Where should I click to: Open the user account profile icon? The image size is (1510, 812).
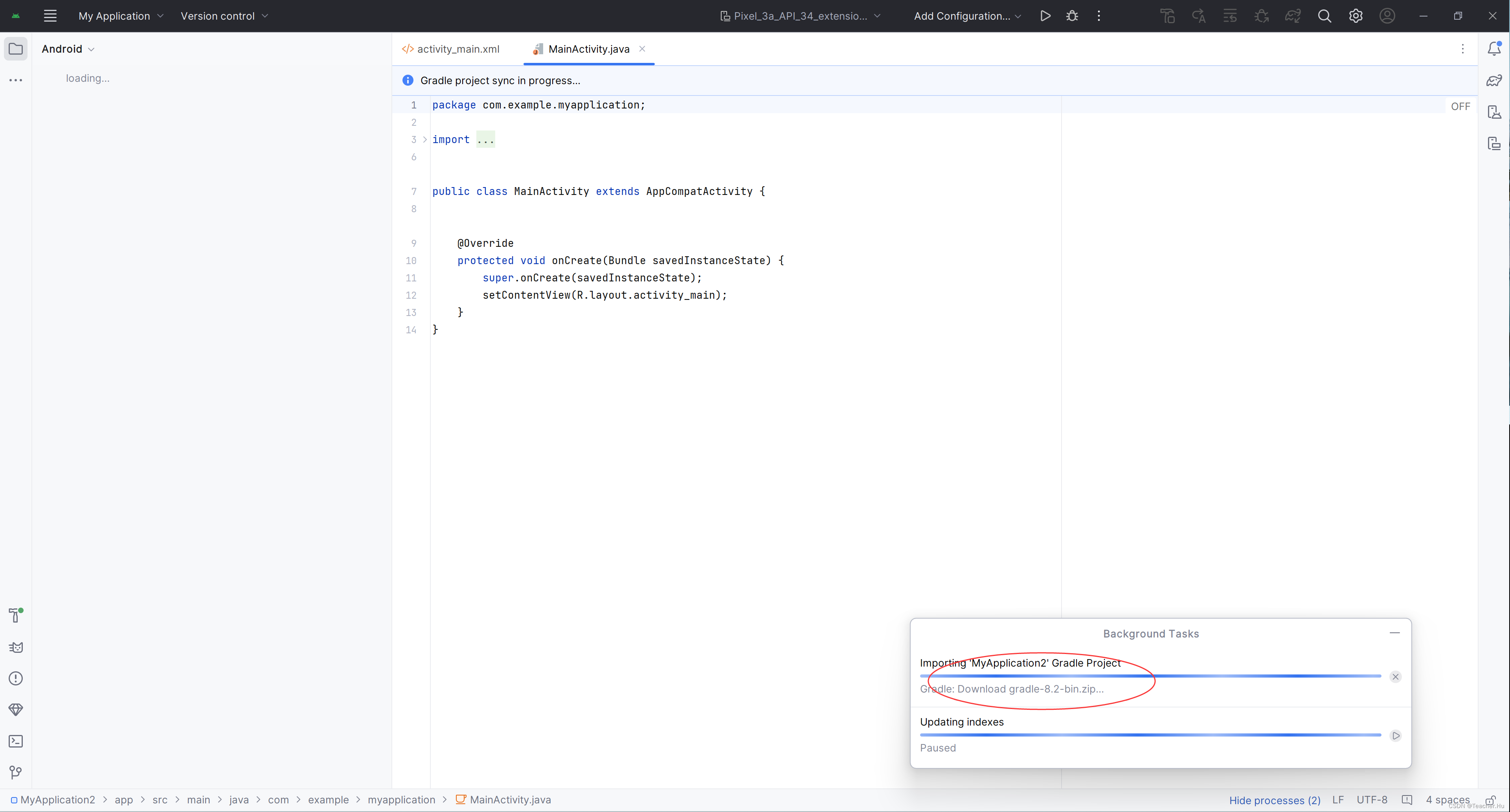1387,16
